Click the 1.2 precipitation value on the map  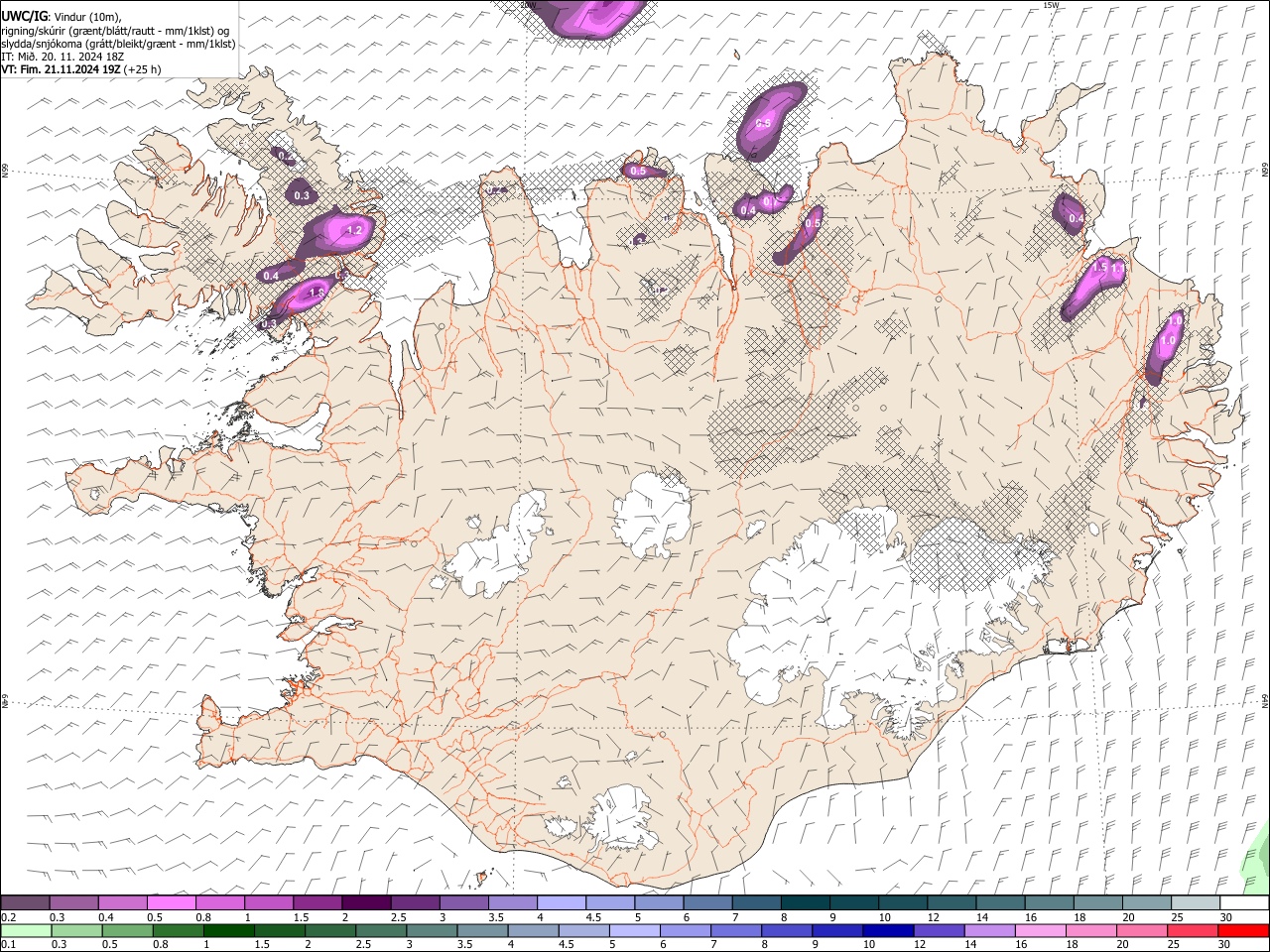point(354,230)
